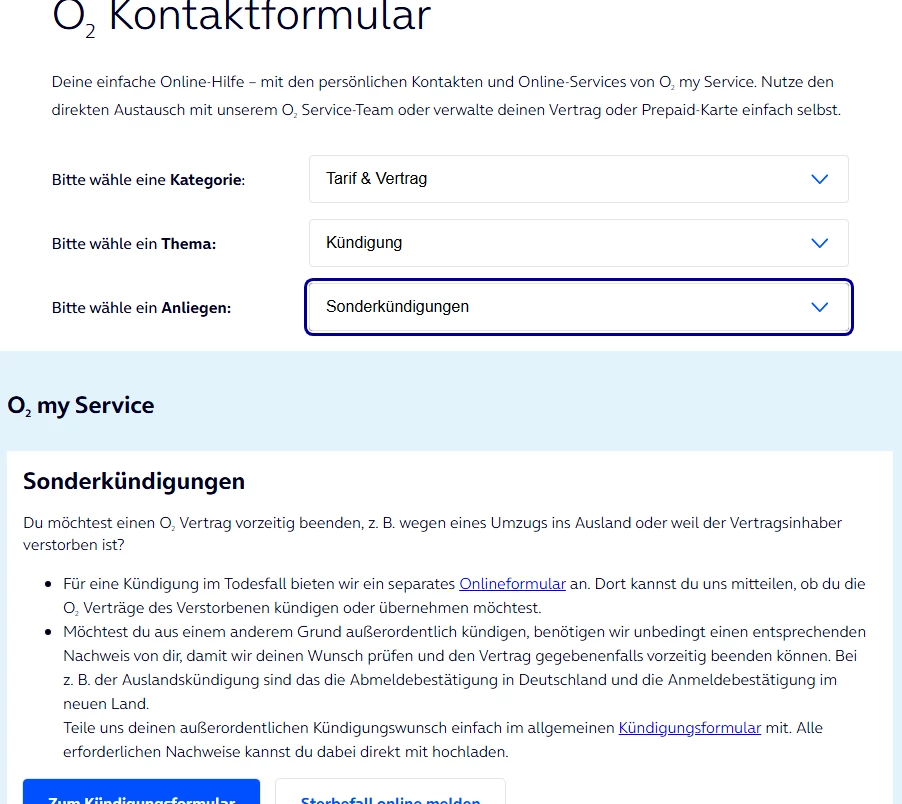Click the Sonderkündigungen section heading
The height and width of the screenshot is (804, 902).
pyautogui.click(x=134, y=481)
